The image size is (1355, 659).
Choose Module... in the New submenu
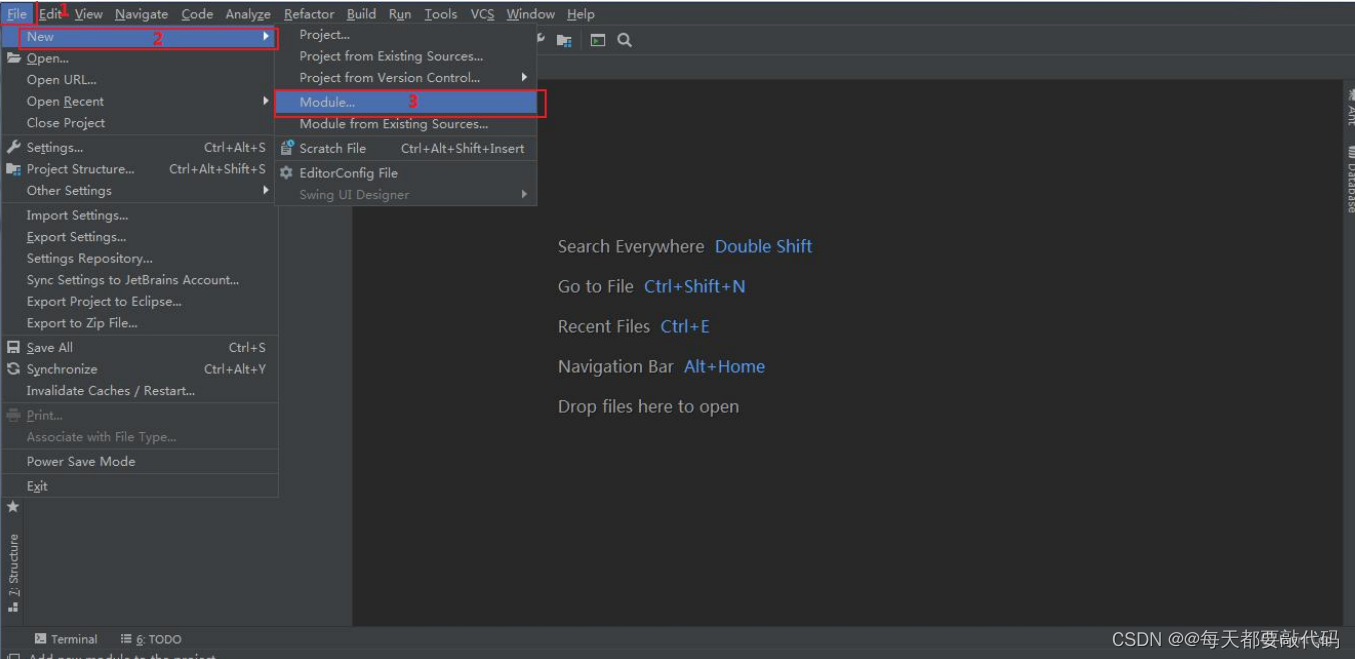(406, 102)
